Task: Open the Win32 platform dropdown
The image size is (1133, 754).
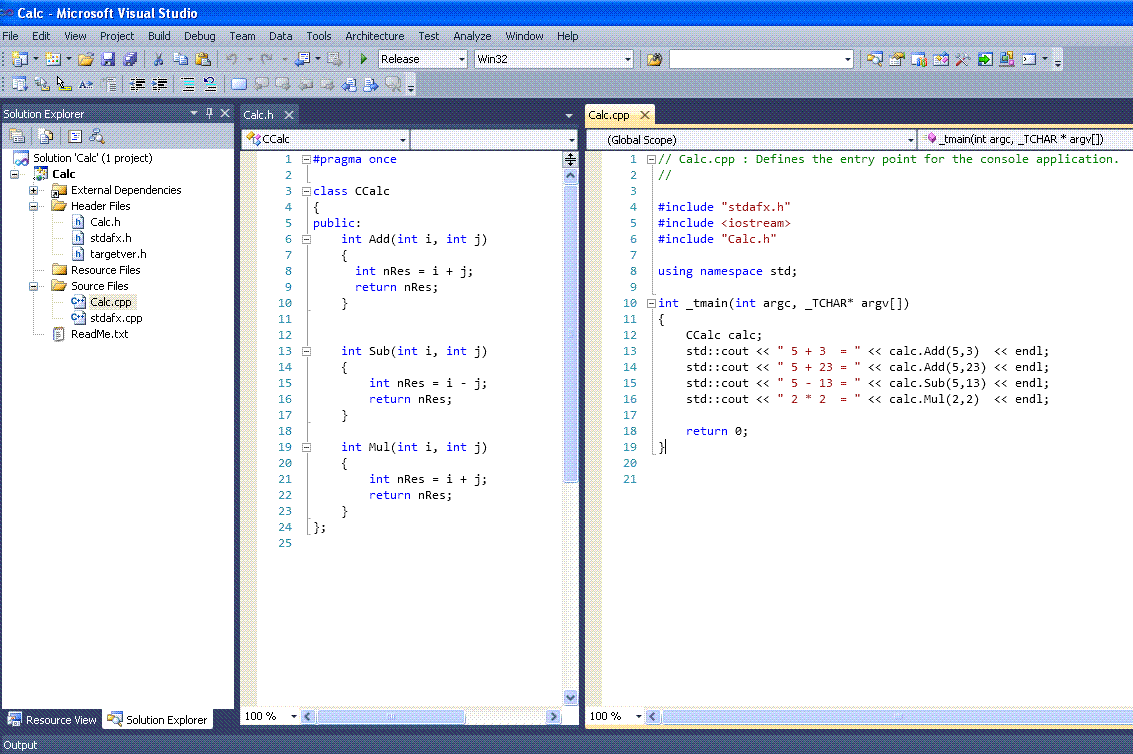Action: pyautogui.click(x=627, y=59)
